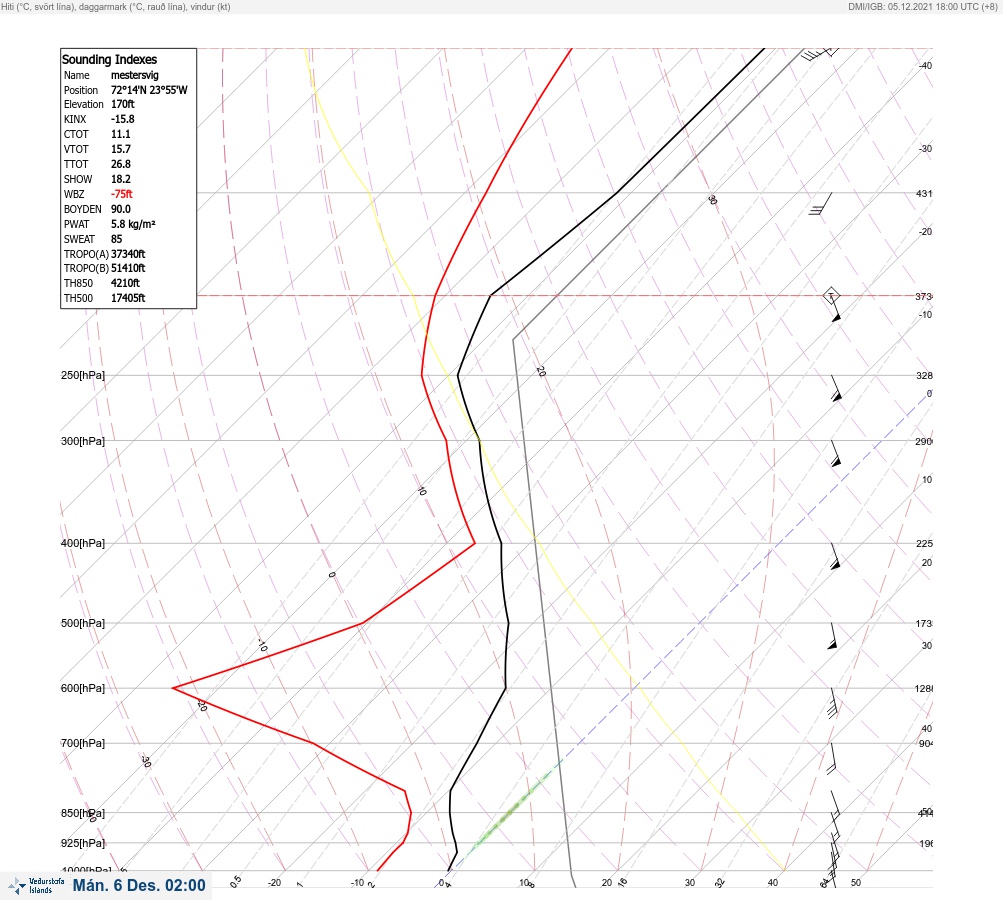Click the 925[hPa] pressure level label
Viewport: 1003px width, 900px height.
[83, 844]
